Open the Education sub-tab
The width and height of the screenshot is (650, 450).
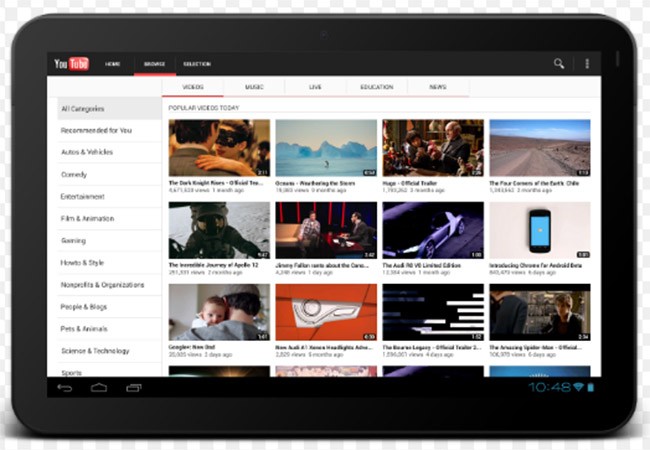point(376,87)
